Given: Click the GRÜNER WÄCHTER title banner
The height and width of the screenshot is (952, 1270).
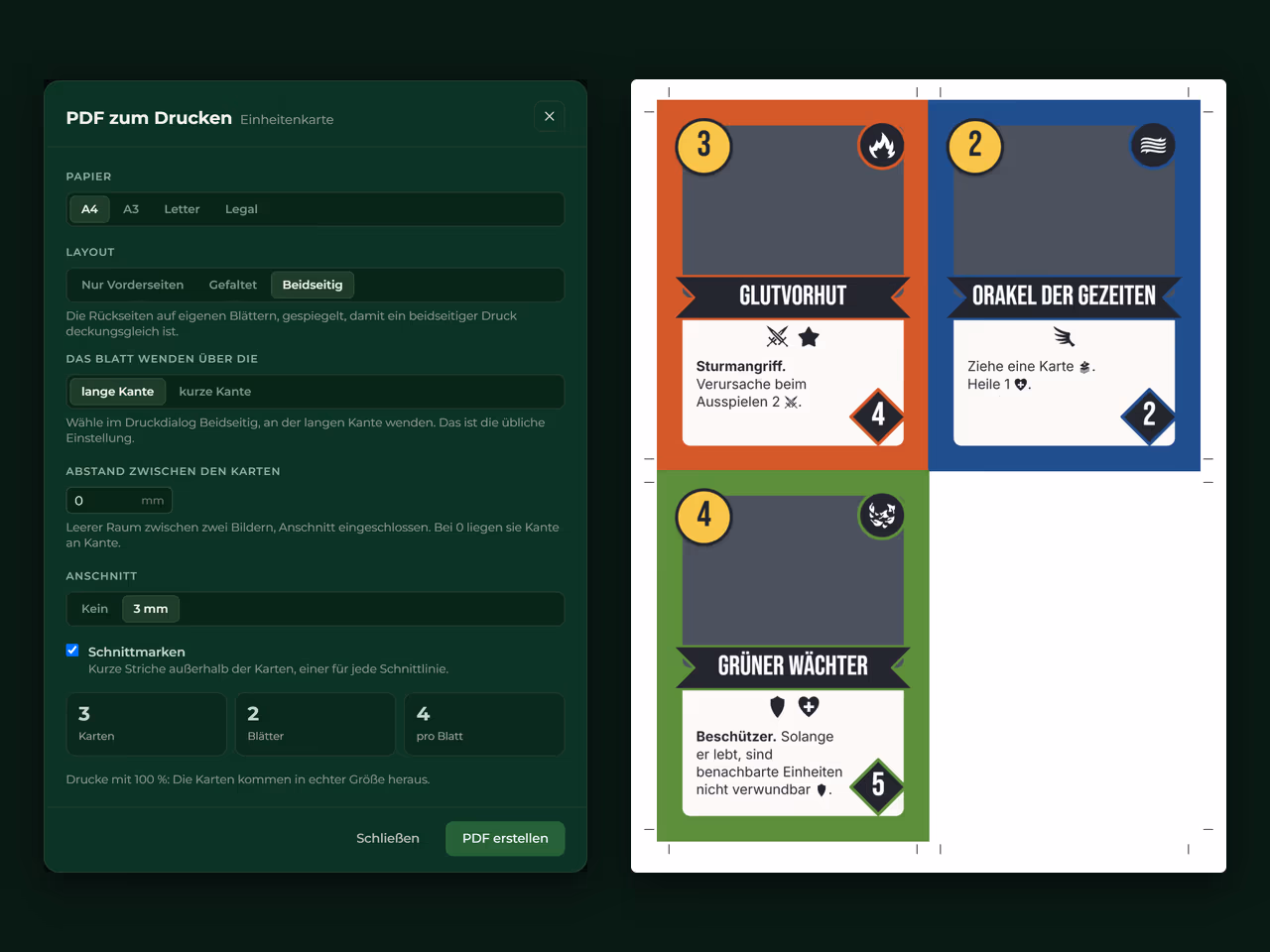Looking at the screenshot, I should tap(793, 666).
